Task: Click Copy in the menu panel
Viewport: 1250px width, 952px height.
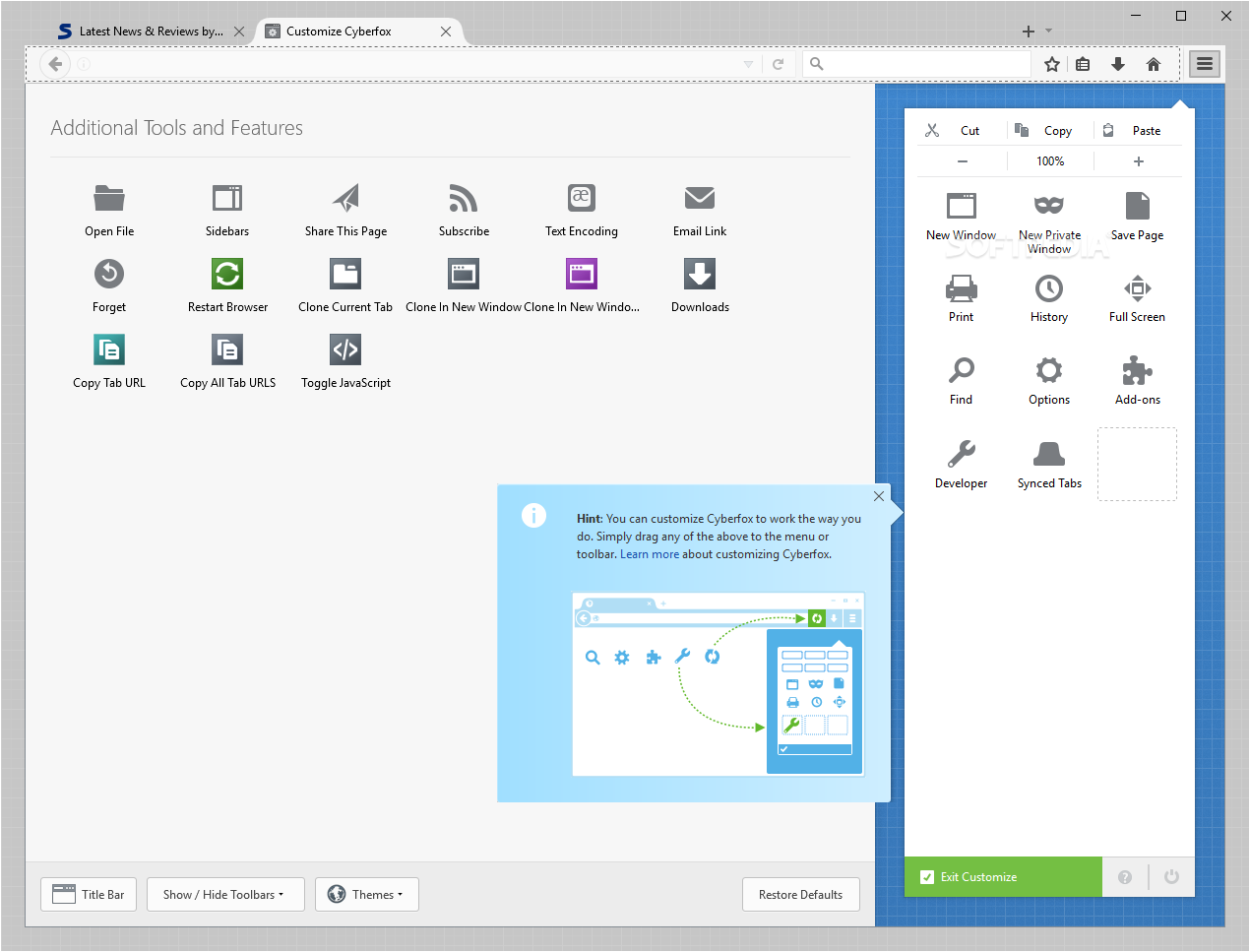Action: tap(1049, 130)
